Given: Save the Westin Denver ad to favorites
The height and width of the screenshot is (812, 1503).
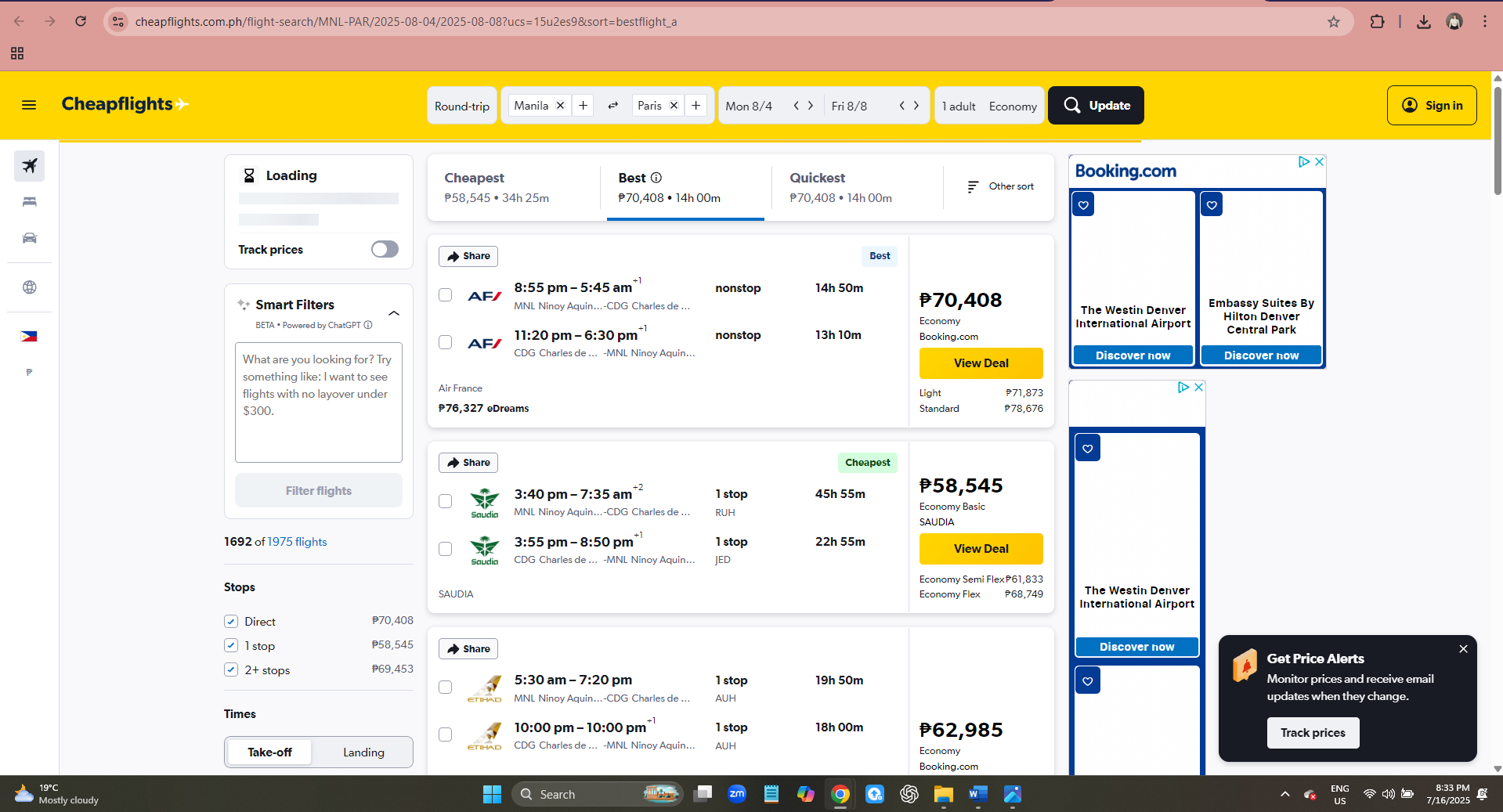Looking at the screenshot, I should (1083, 205).
